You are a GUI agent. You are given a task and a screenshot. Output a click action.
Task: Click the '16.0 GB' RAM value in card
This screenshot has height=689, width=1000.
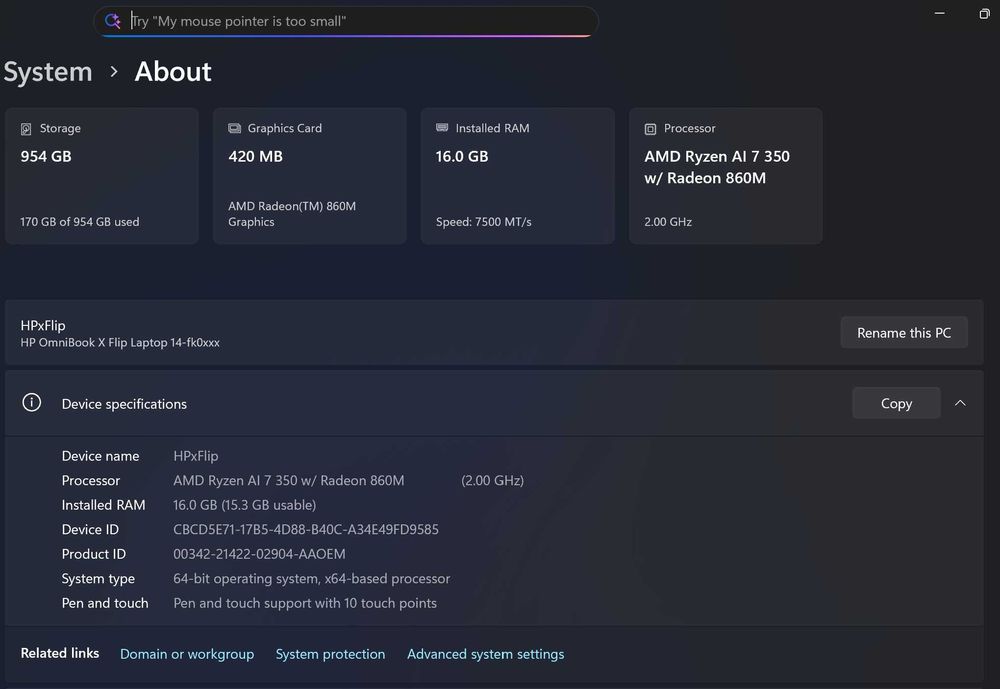click(462, 156)
